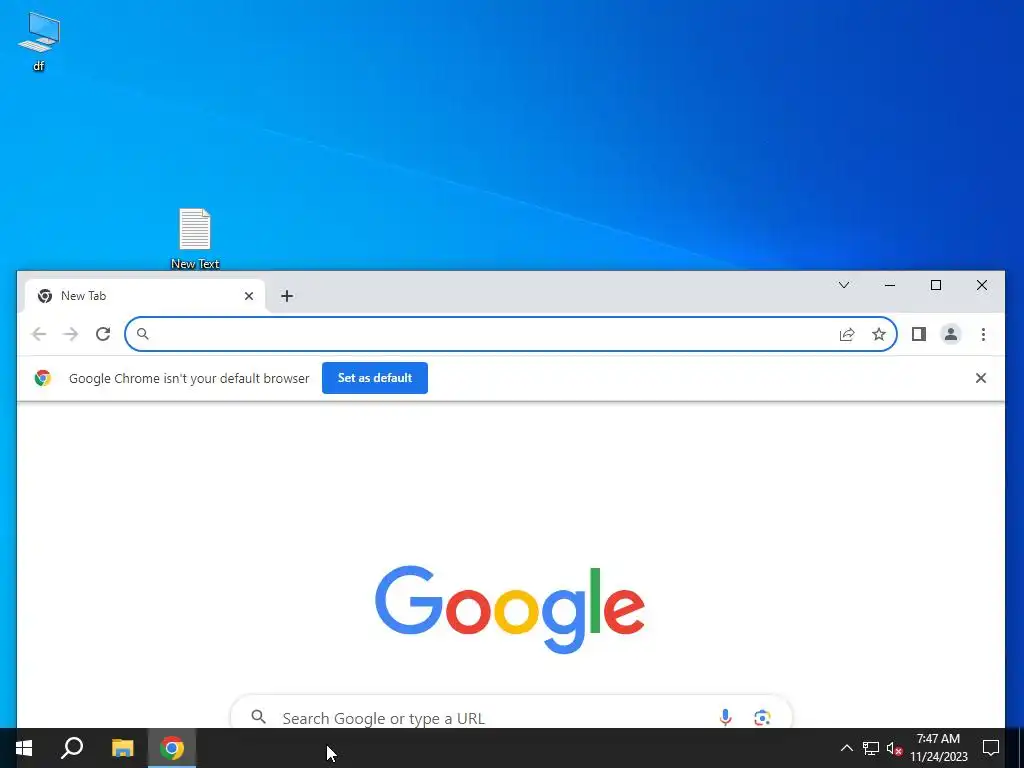Open Chrome's side panel
The width and height of the screenshot is (1024, 768).
[919, 334]
